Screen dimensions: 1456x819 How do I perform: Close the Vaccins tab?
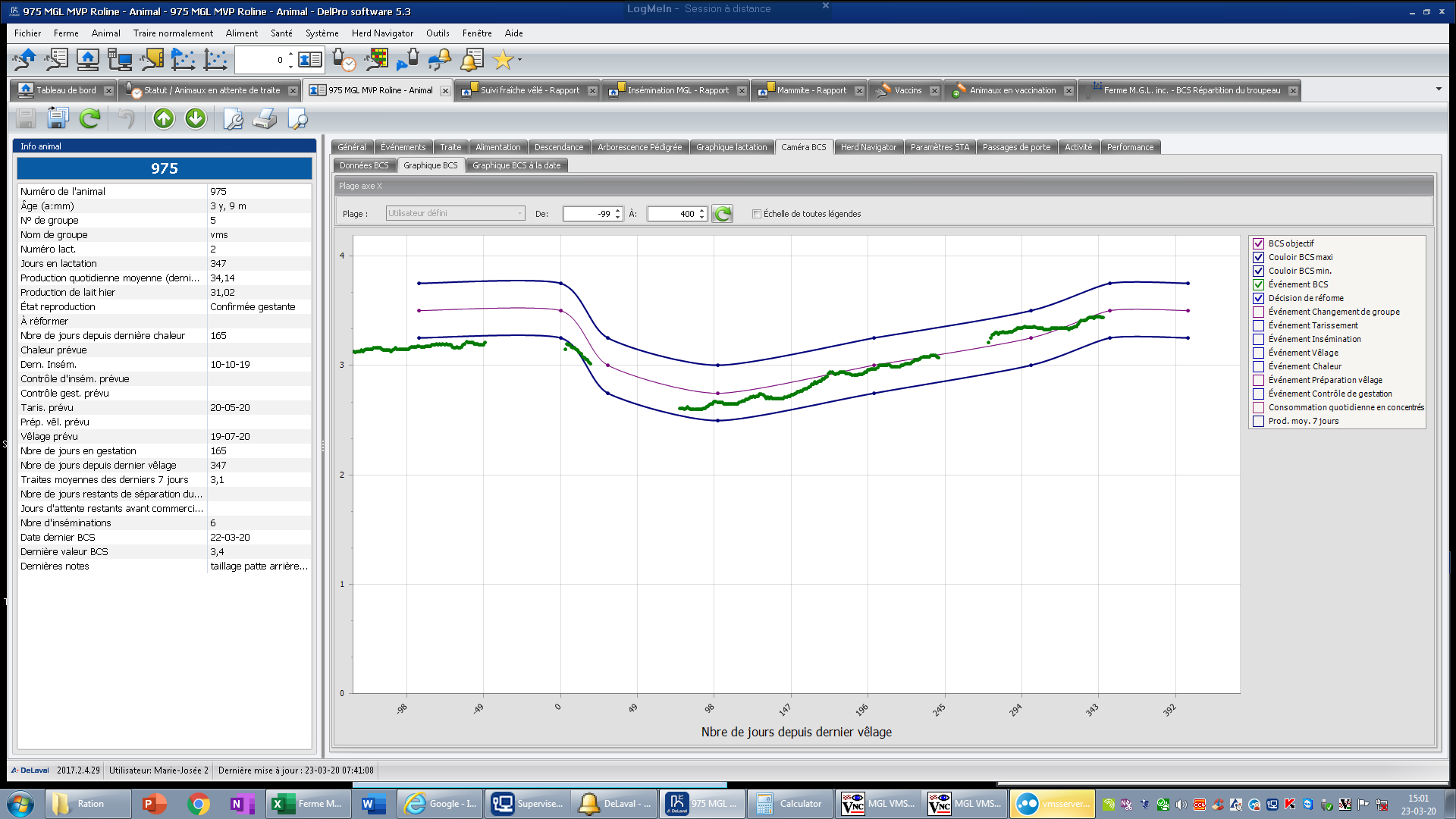pos(934,90)
